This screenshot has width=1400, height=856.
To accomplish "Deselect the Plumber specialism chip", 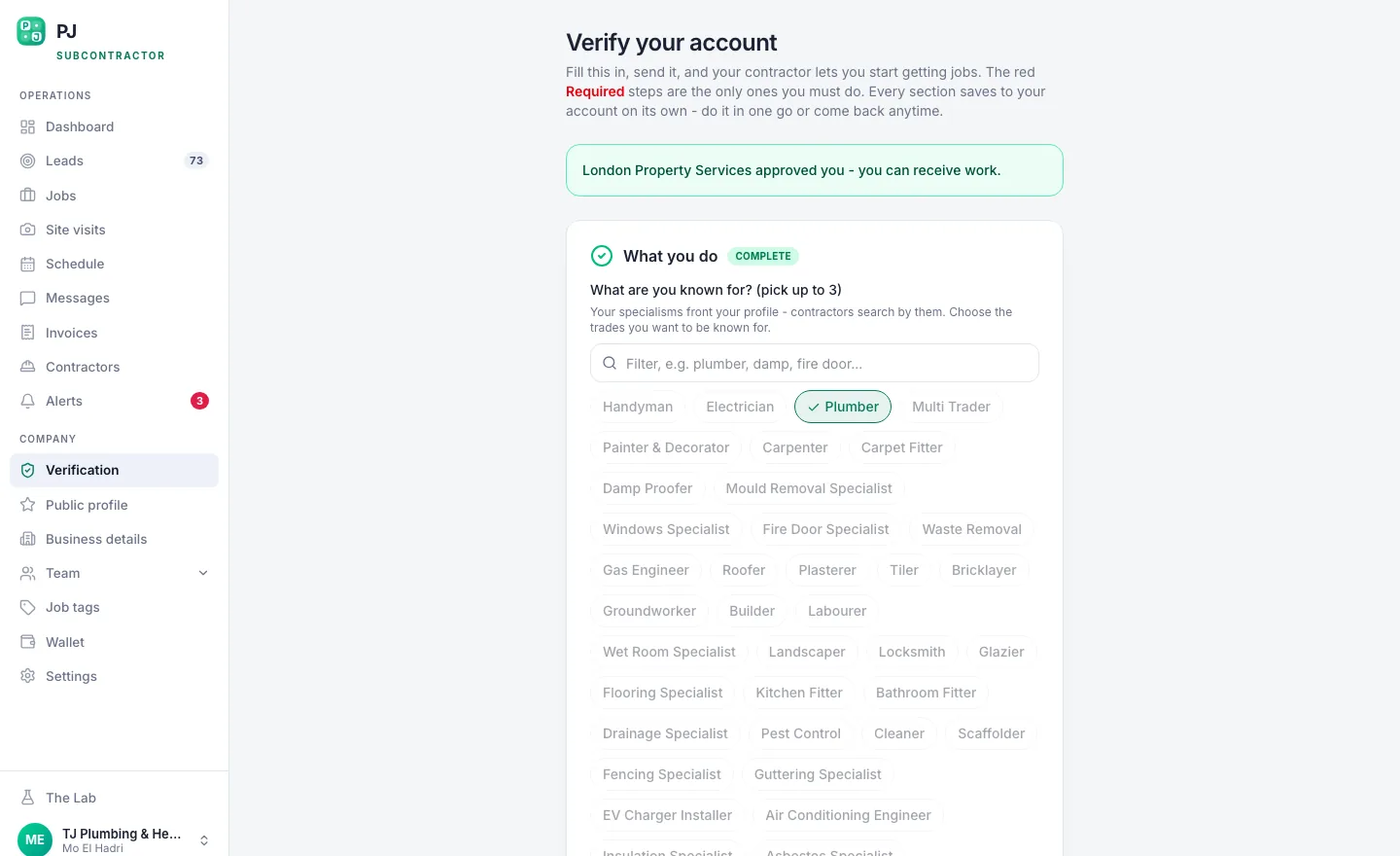I will tap(843, 407).
